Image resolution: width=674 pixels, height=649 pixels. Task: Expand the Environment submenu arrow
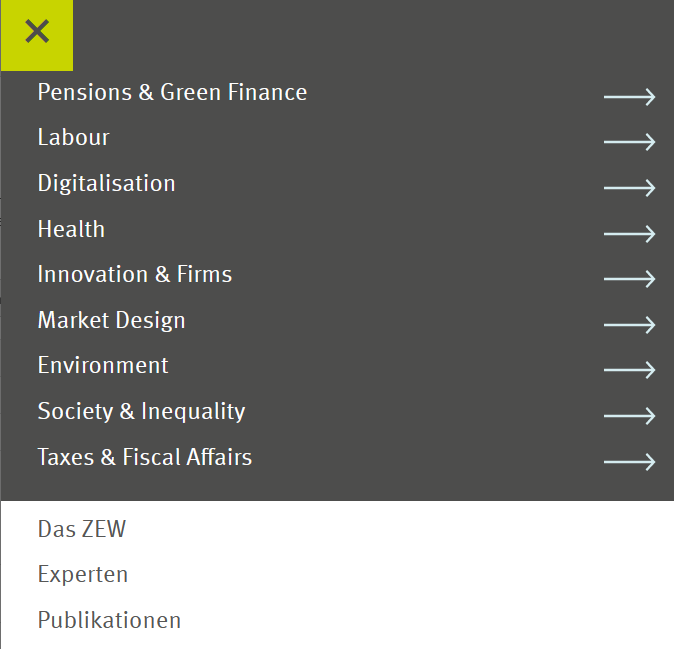coord(629,370)
